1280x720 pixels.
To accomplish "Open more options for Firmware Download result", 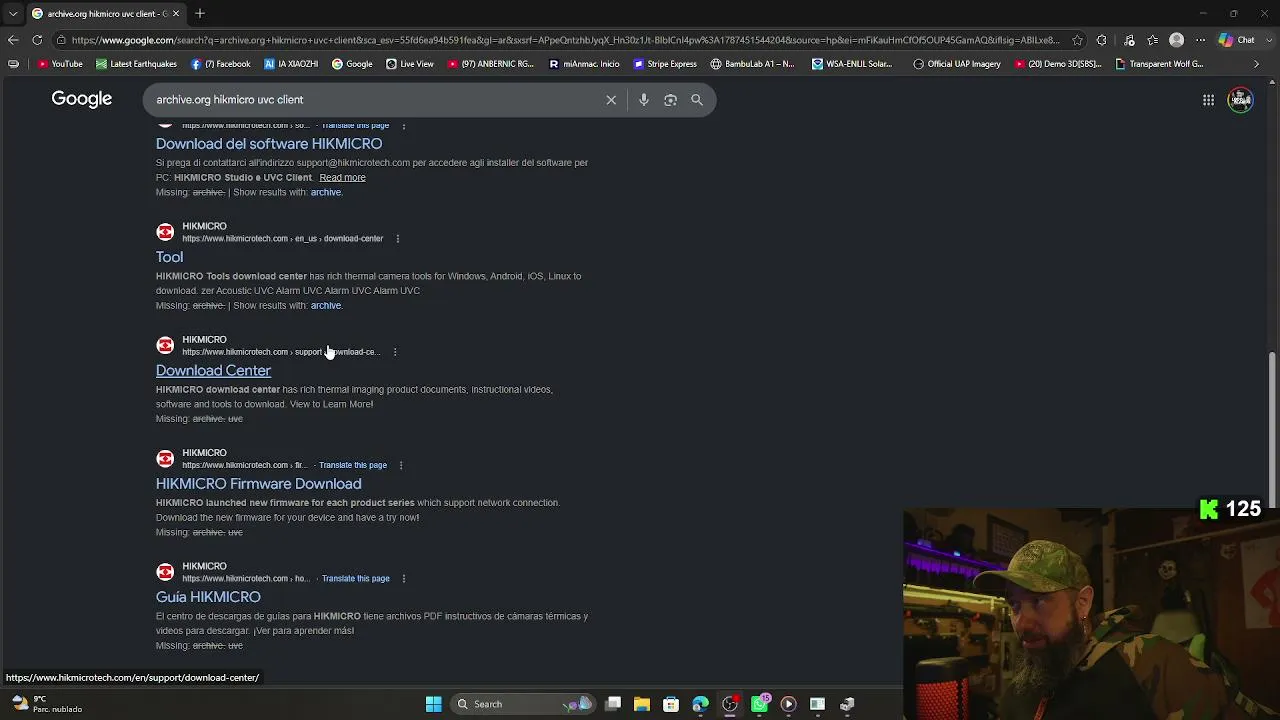I will (401, 465).
